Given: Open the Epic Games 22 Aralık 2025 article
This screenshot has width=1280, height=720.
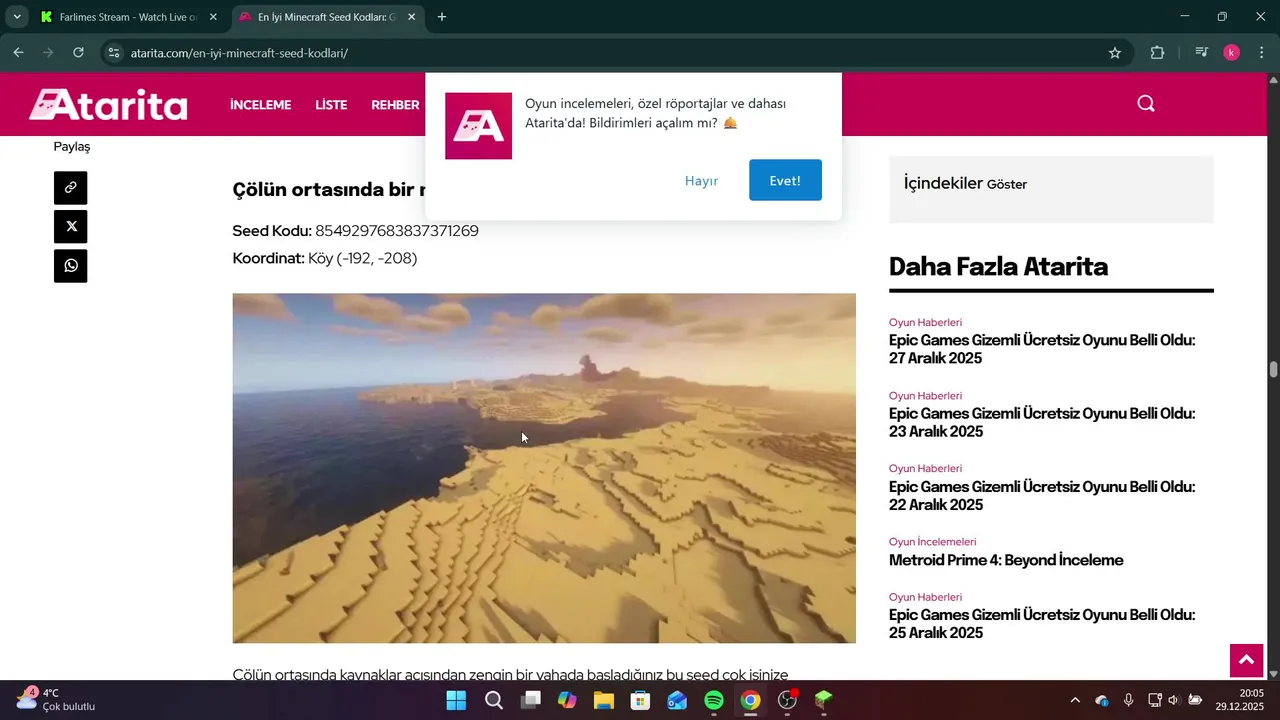Looking at the screenshot, I should tap(1041, 496).
